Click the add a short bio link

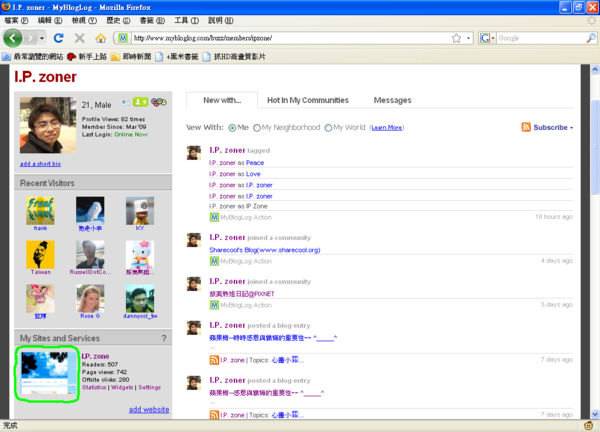pos(40,164)
